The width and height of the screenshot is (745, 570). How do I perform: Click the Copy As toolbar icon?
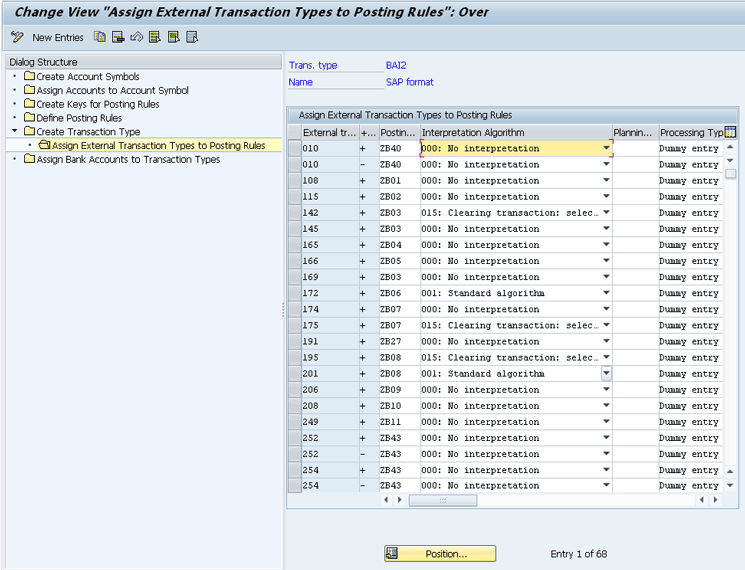[x=100, y=37]
